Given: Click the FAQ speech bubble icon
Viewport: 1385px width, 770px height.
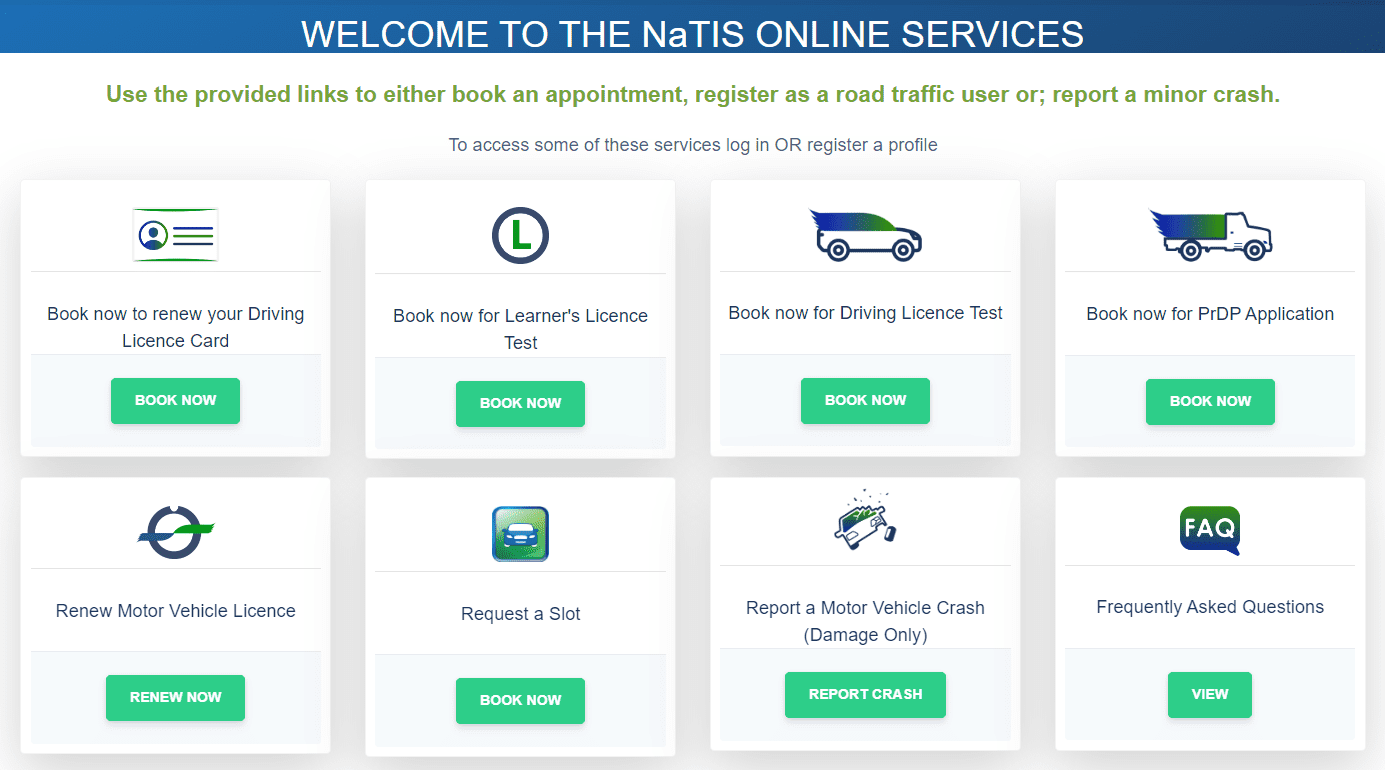Looking at the screenshot, I should (1210, 531).
